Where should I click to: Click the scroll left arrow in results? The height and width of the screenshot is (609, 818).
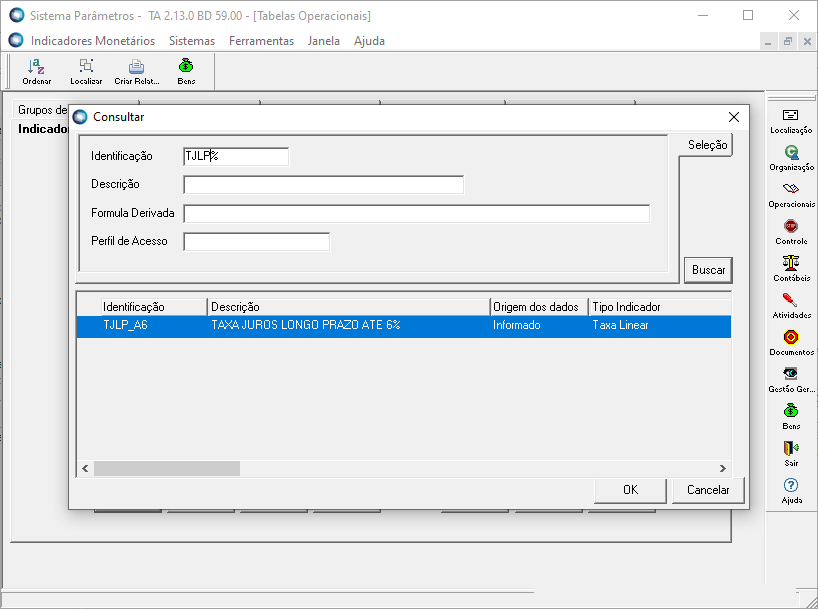[x=85, y=468]
